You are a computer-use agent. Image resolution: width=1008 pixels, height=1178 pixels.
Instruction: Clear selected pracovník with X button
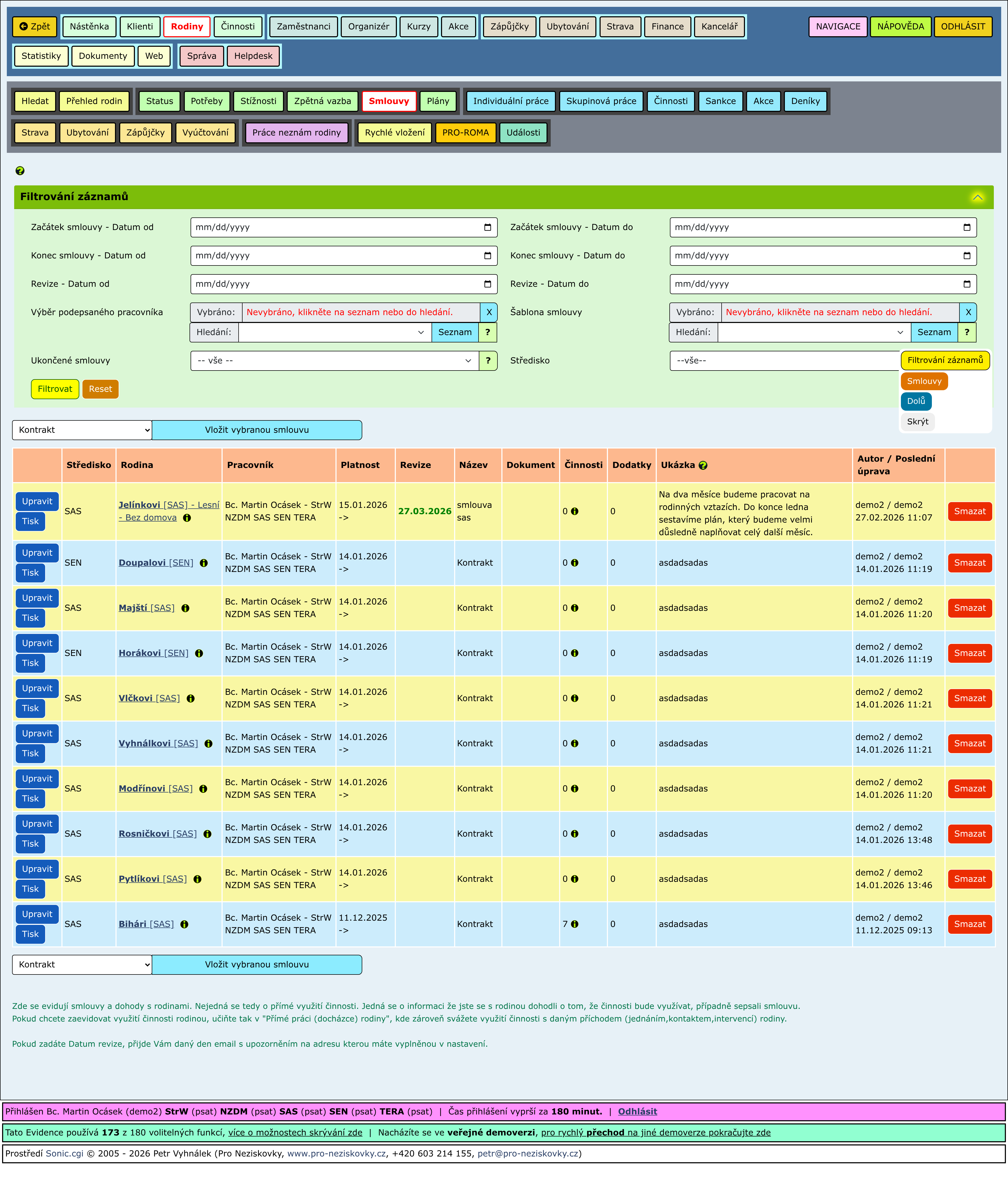489,312
